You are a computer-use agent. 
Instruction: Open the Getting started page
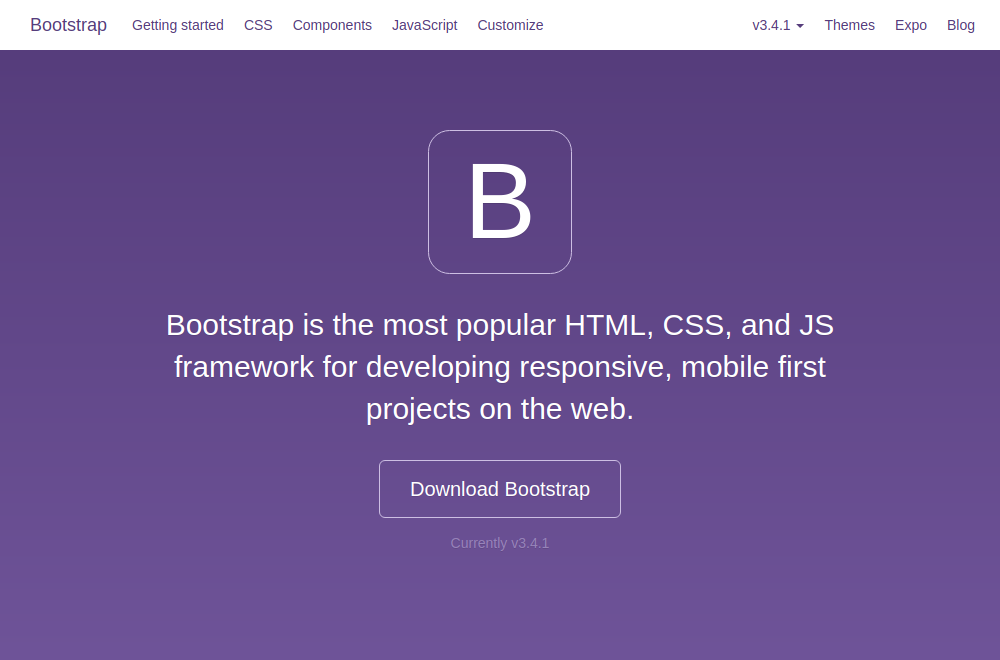178,25
